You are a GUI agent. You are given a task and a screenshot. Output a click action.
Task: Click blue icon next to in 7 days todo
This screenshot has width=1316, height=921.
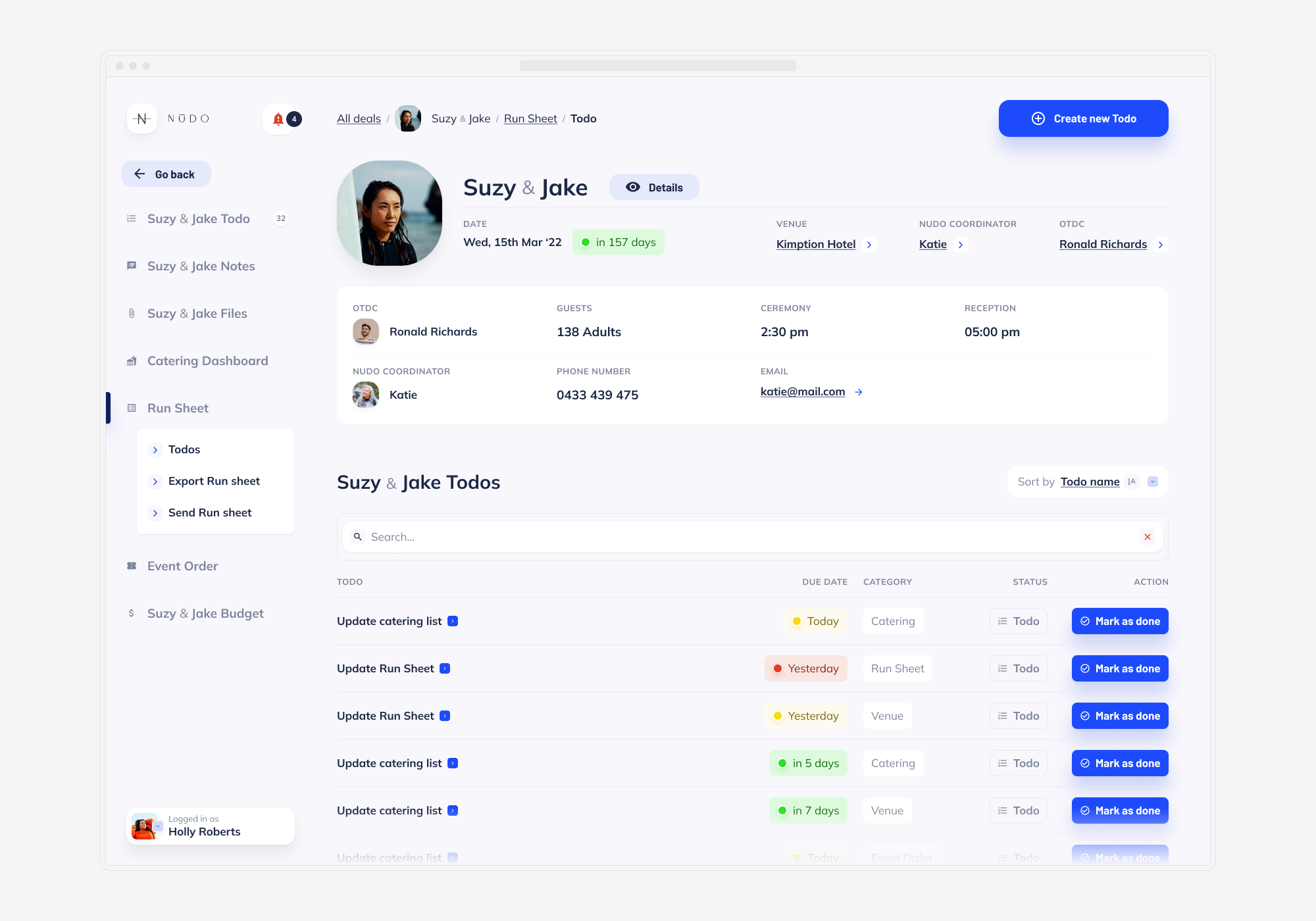point(453,810)
